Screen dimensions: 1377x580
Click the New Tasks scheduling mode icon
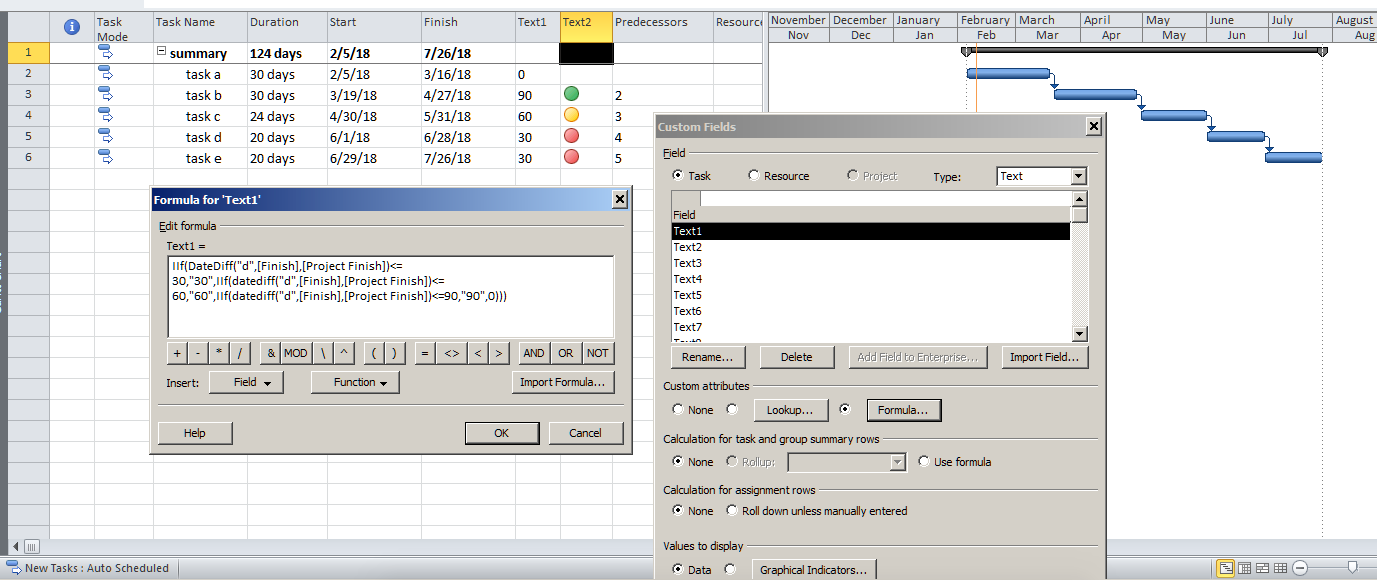[x=13, y=568]
